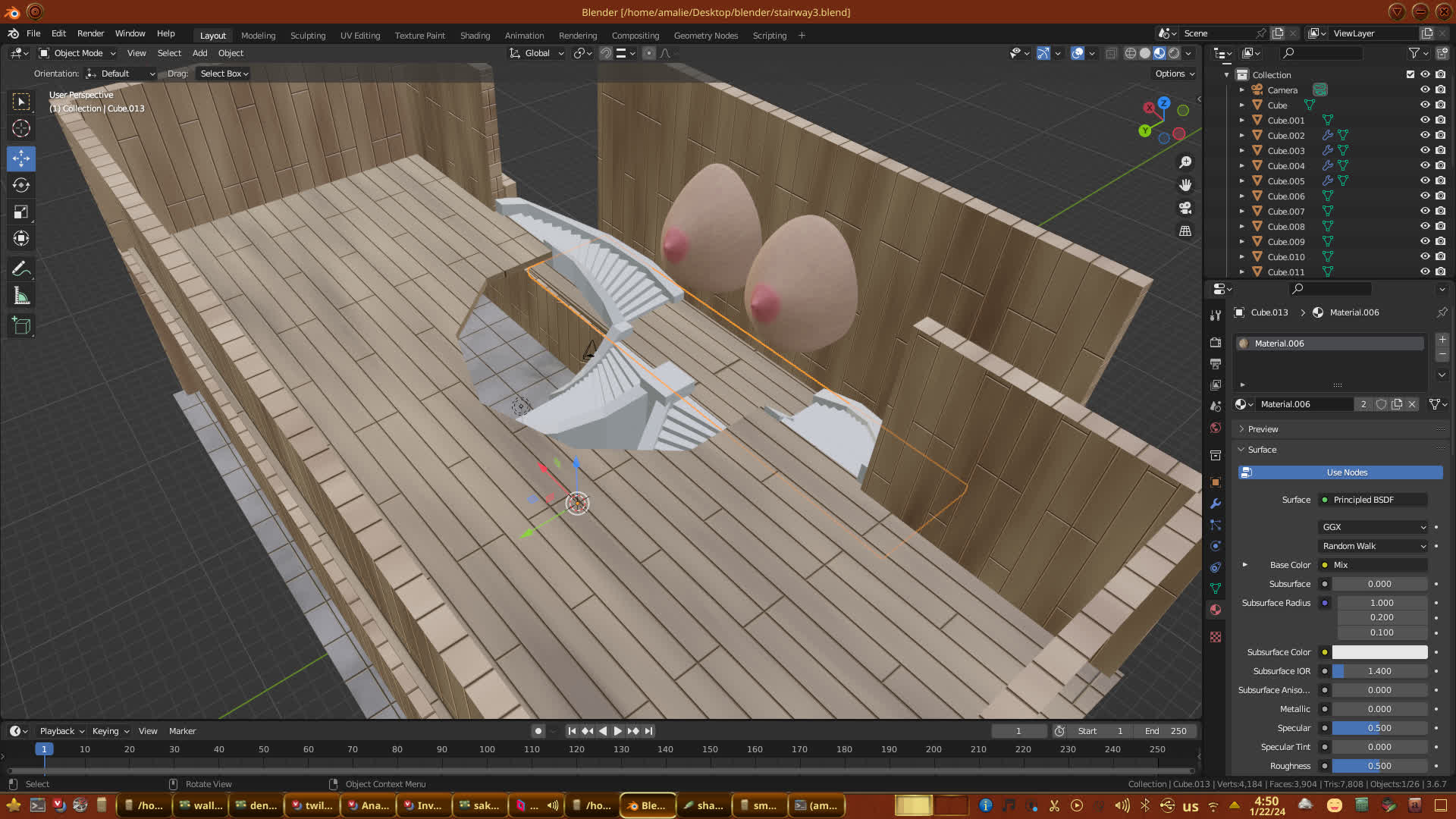Click the Options button in viewport header

(1174, 74)
